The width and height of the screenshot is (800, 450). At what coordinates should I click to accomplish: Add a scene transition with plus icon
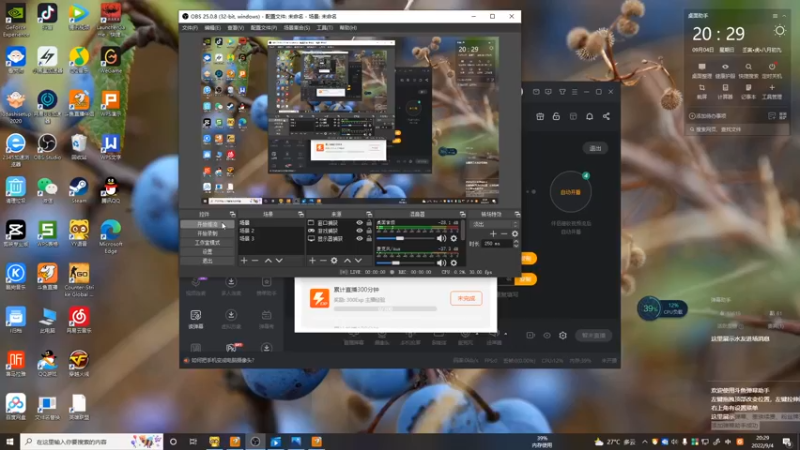(x=493, y=234)
